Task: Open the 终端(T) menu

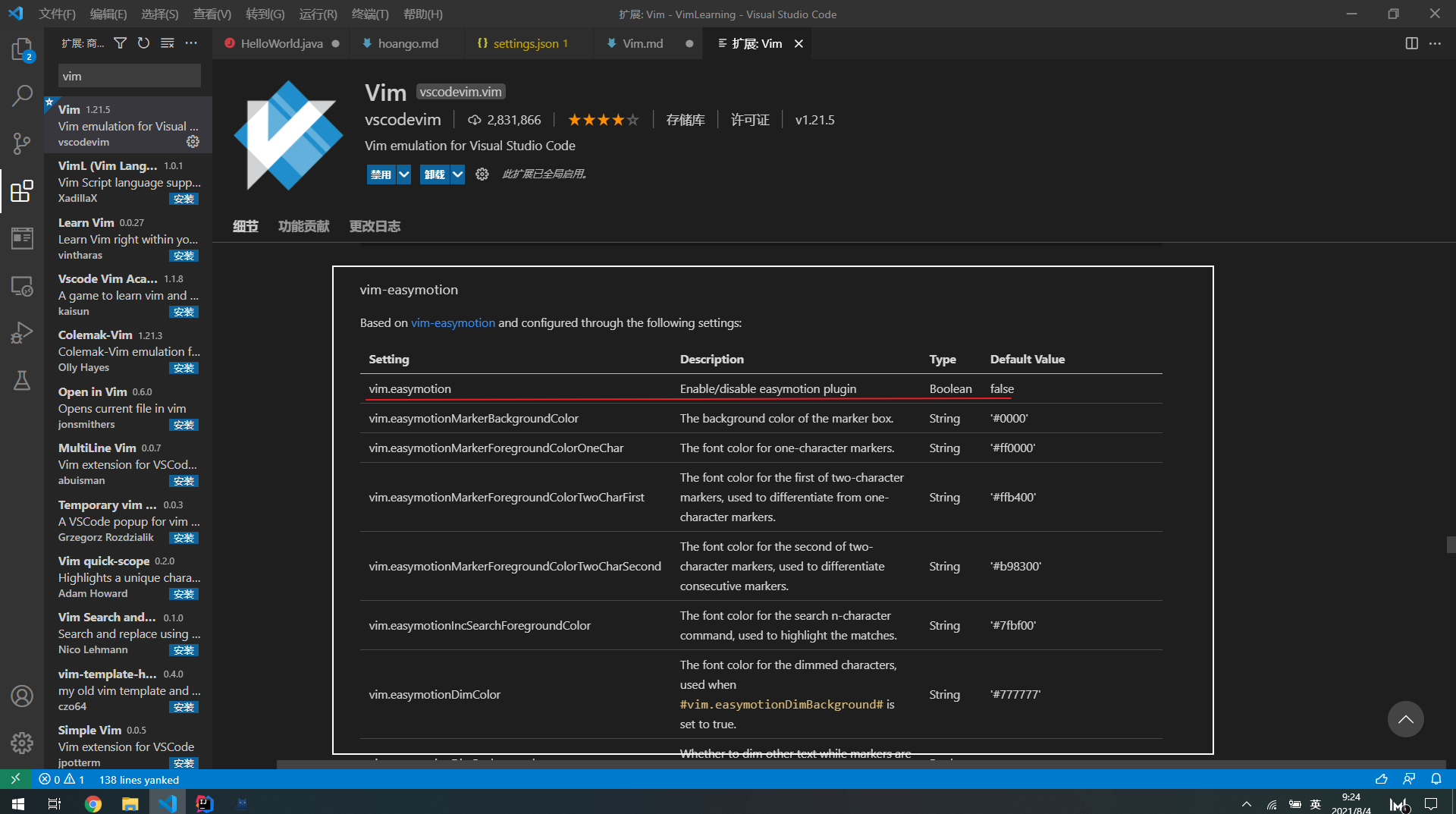Action: 370,14
